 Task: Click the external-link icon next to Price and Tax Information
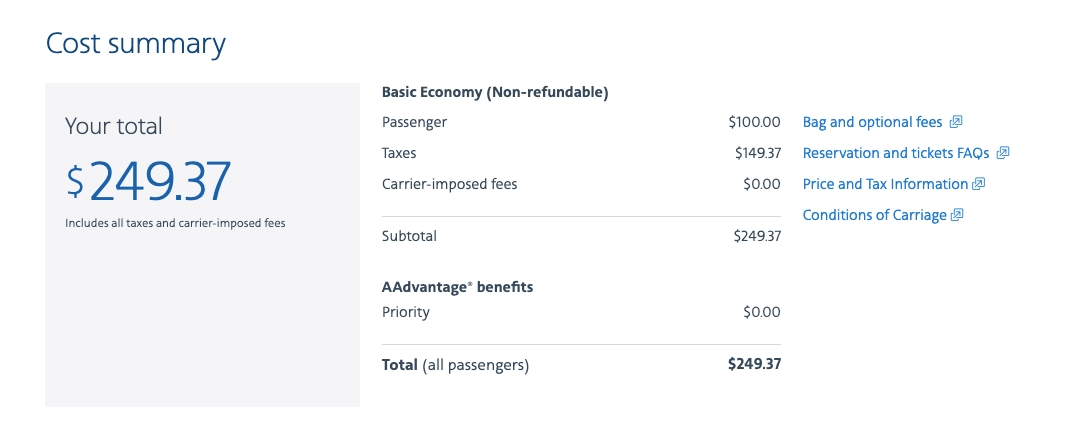[979, 184]
